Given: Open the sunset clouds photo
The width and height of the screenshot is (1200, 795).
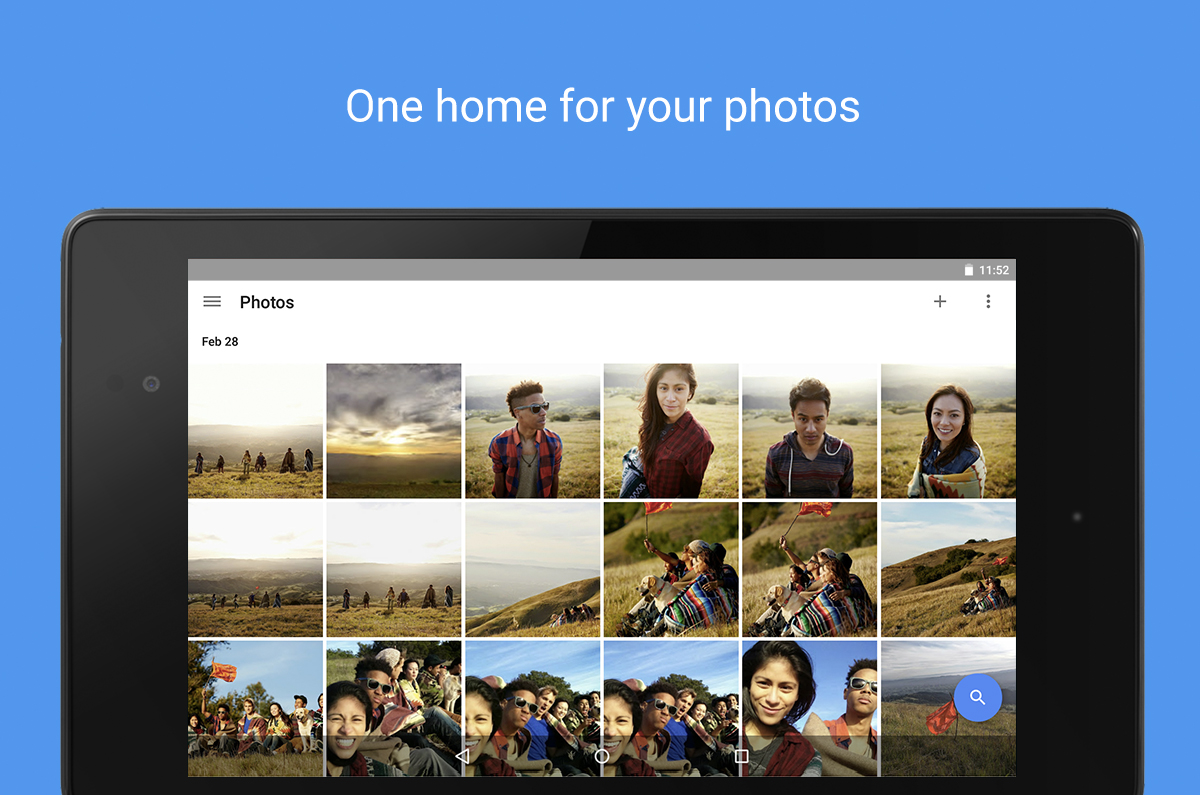Looking at the screenshot, I should 394,430.
